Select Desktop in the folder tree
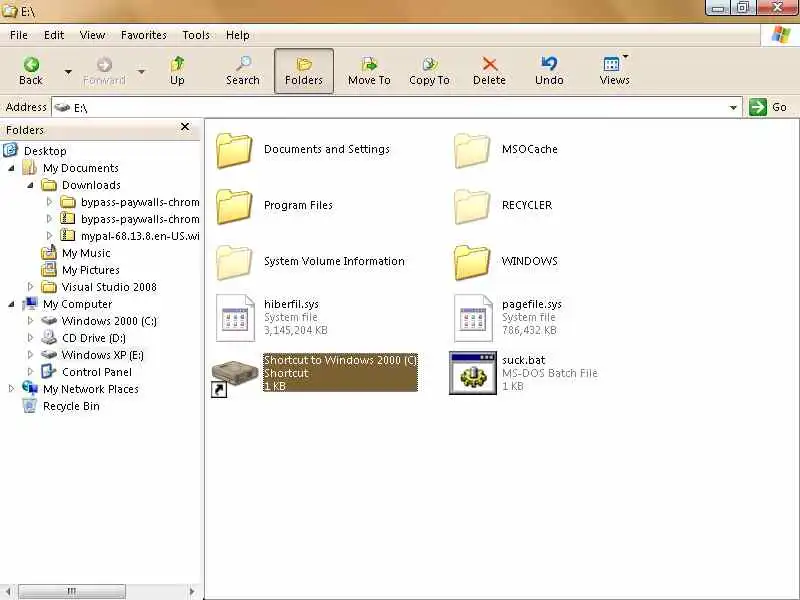The height and width of the screenshot is (600, 800). coord(45,151)
